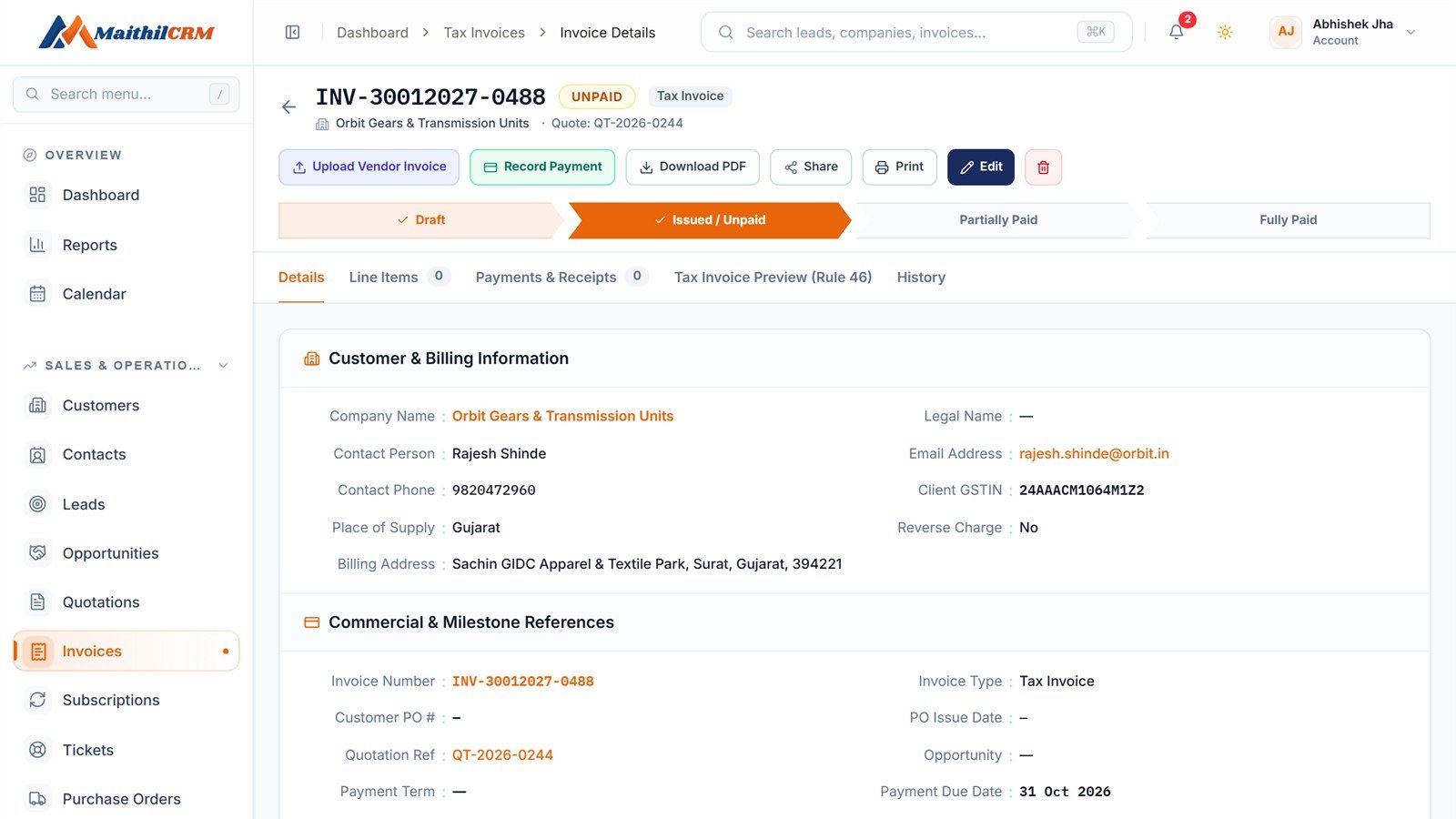Click the client GSTIN 24AAACM1064M1Z2

click(x=1082, y=490)
